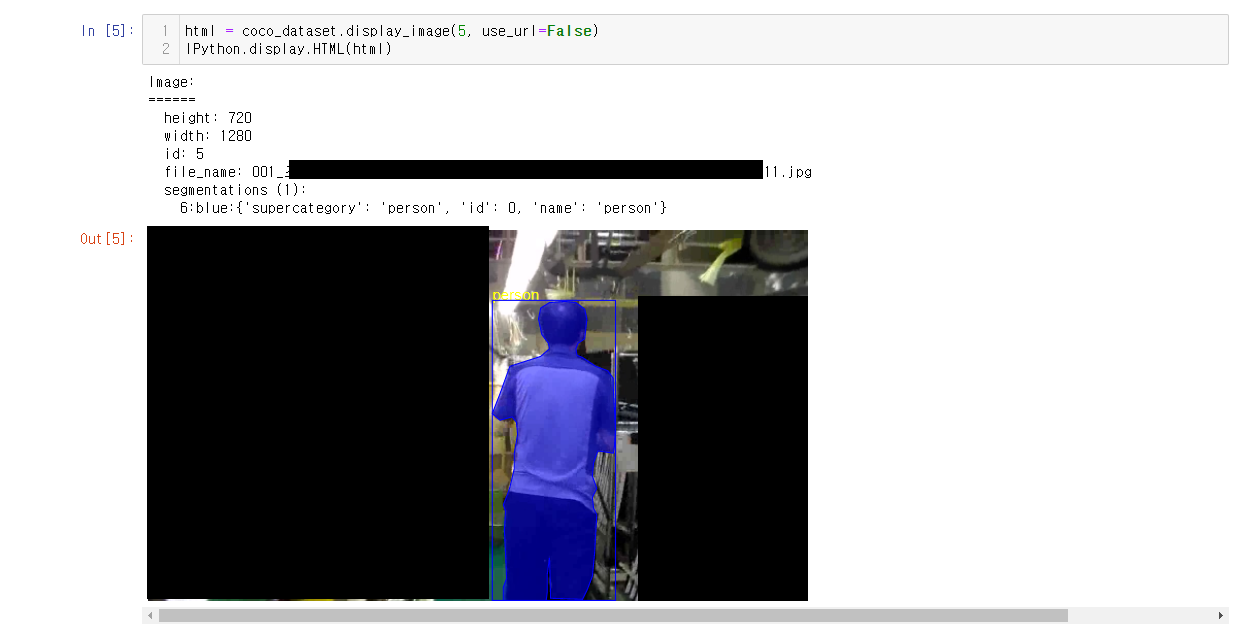Click the Out[5] output prompt label

tap(106, 239)
